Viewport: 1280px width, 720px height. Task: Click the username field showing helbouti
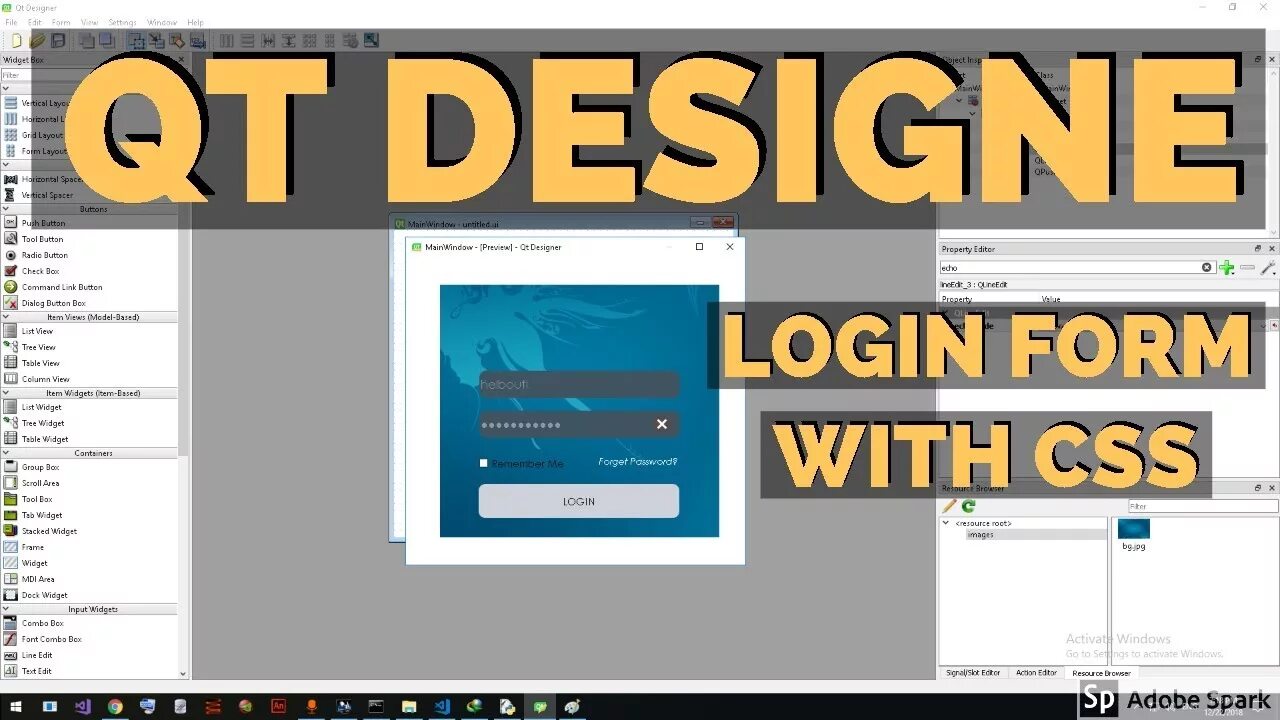point(579,384)
